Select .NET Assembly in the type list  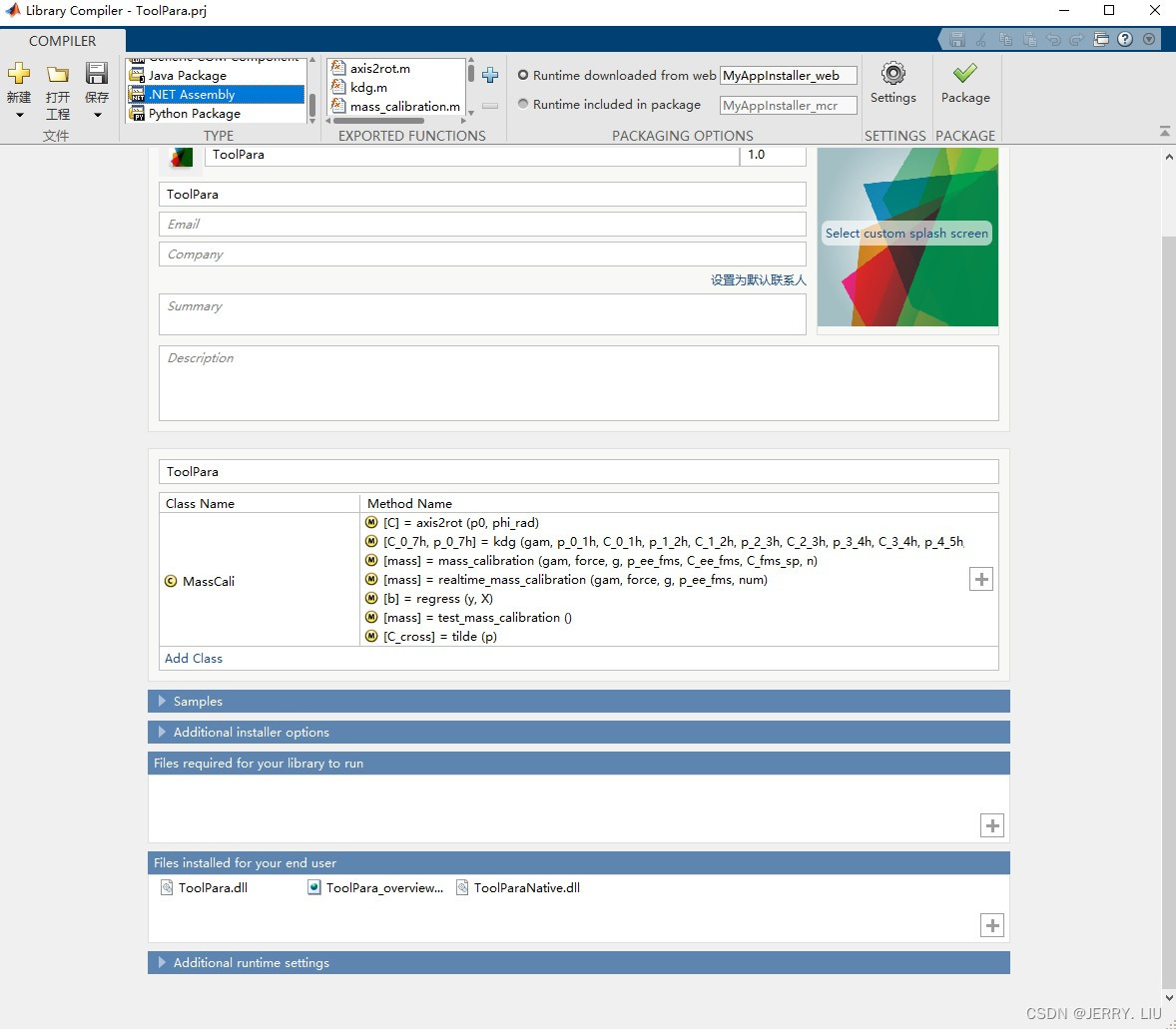[216, 95]
